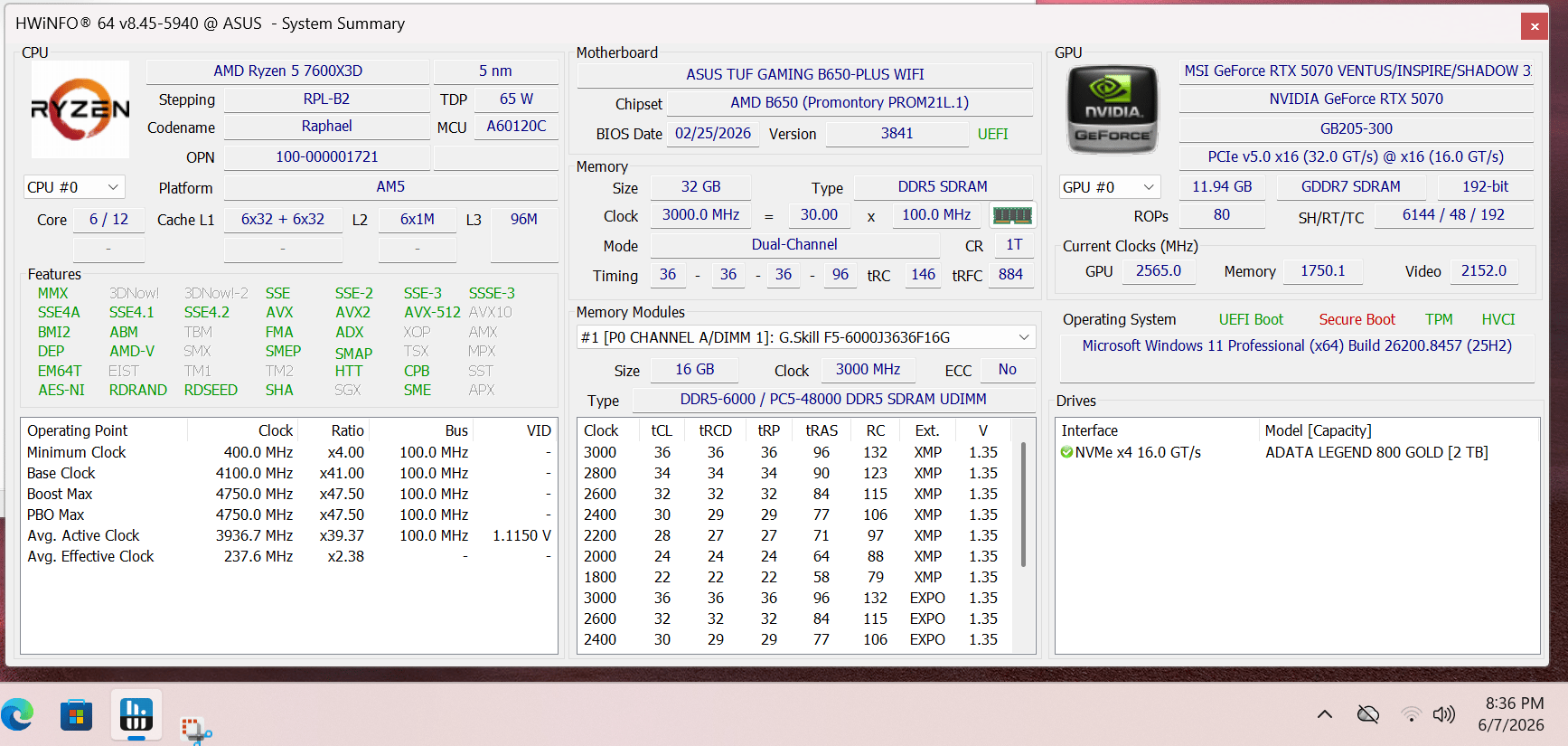Click the 65 W TDP value

pyautogui.click(x=516, y=99)
